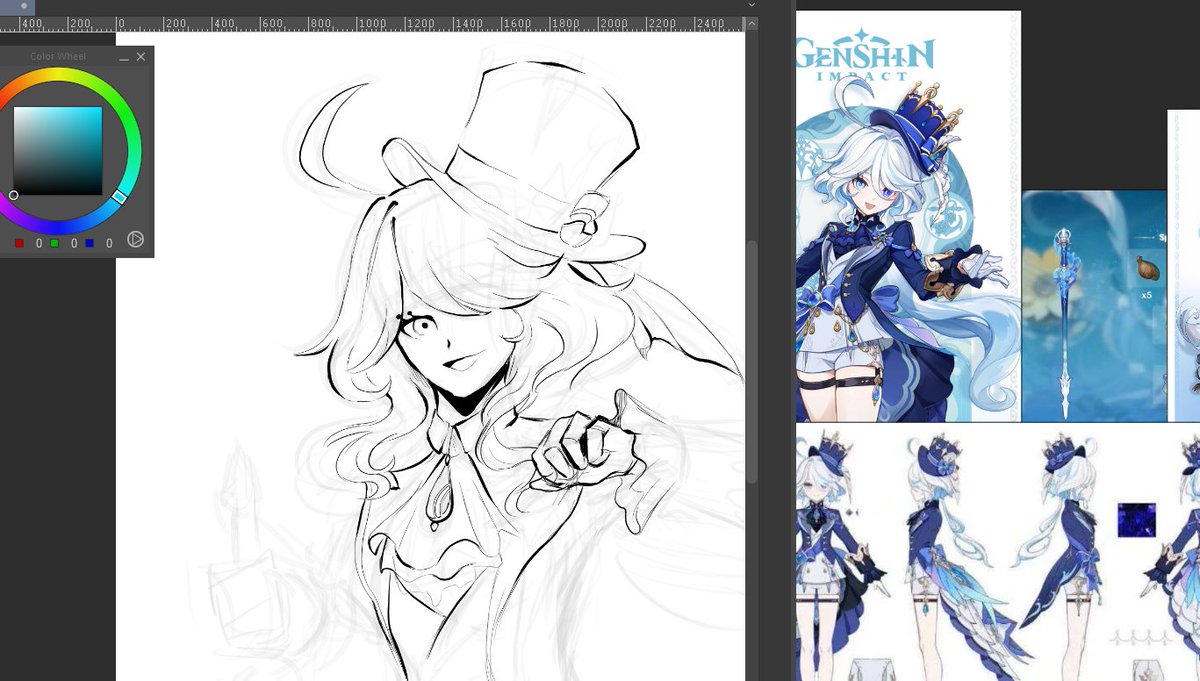Click the hue ring handle marker
This screenshot has height=681, width=1200.
click(119, 197)
